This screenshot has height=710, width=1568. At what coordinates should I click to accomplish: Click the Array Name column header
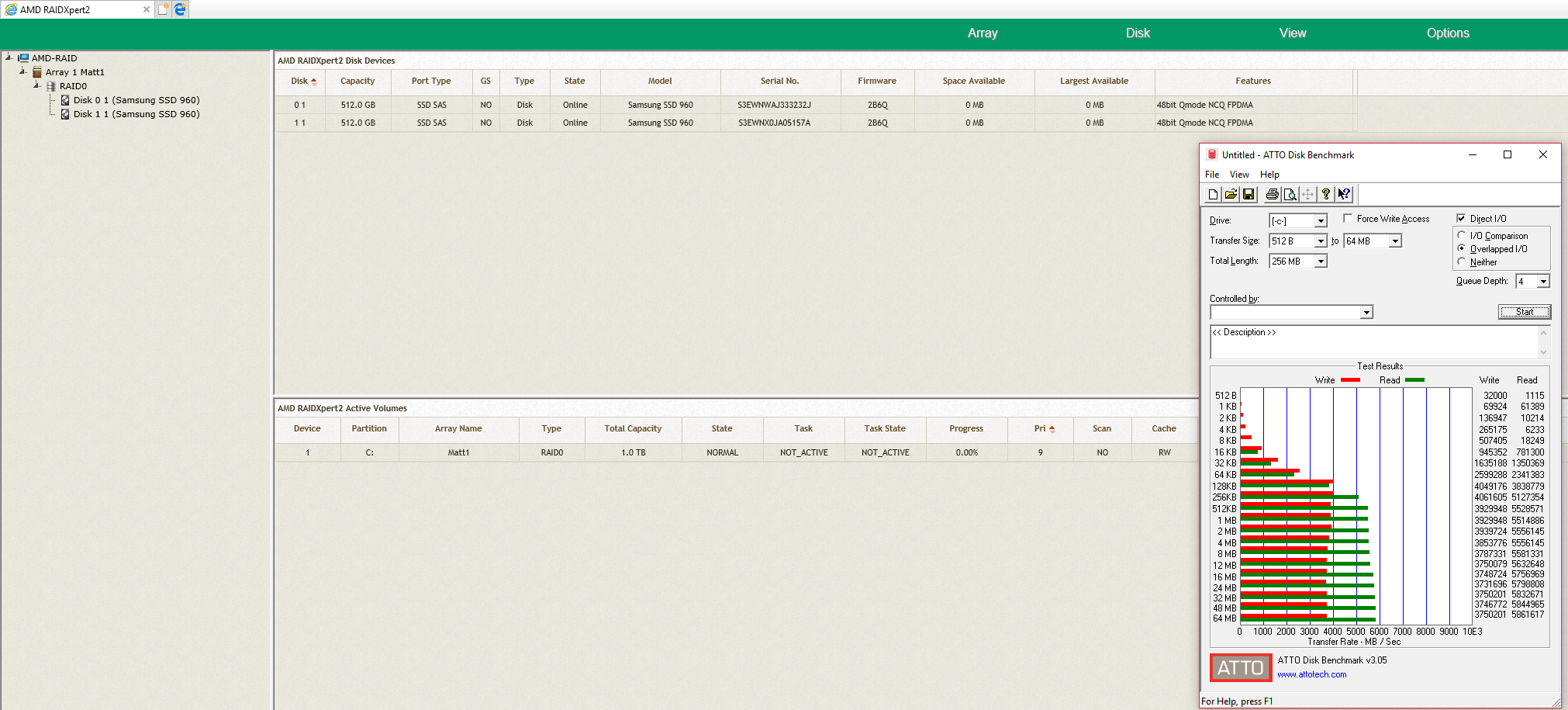[x=458, y=429]
